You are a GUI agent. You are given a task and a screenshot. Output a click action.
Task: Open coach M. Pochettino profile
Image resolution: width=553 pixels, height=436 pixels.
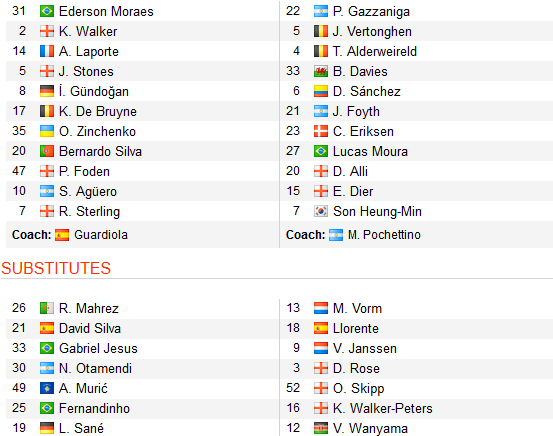point(384,235)
